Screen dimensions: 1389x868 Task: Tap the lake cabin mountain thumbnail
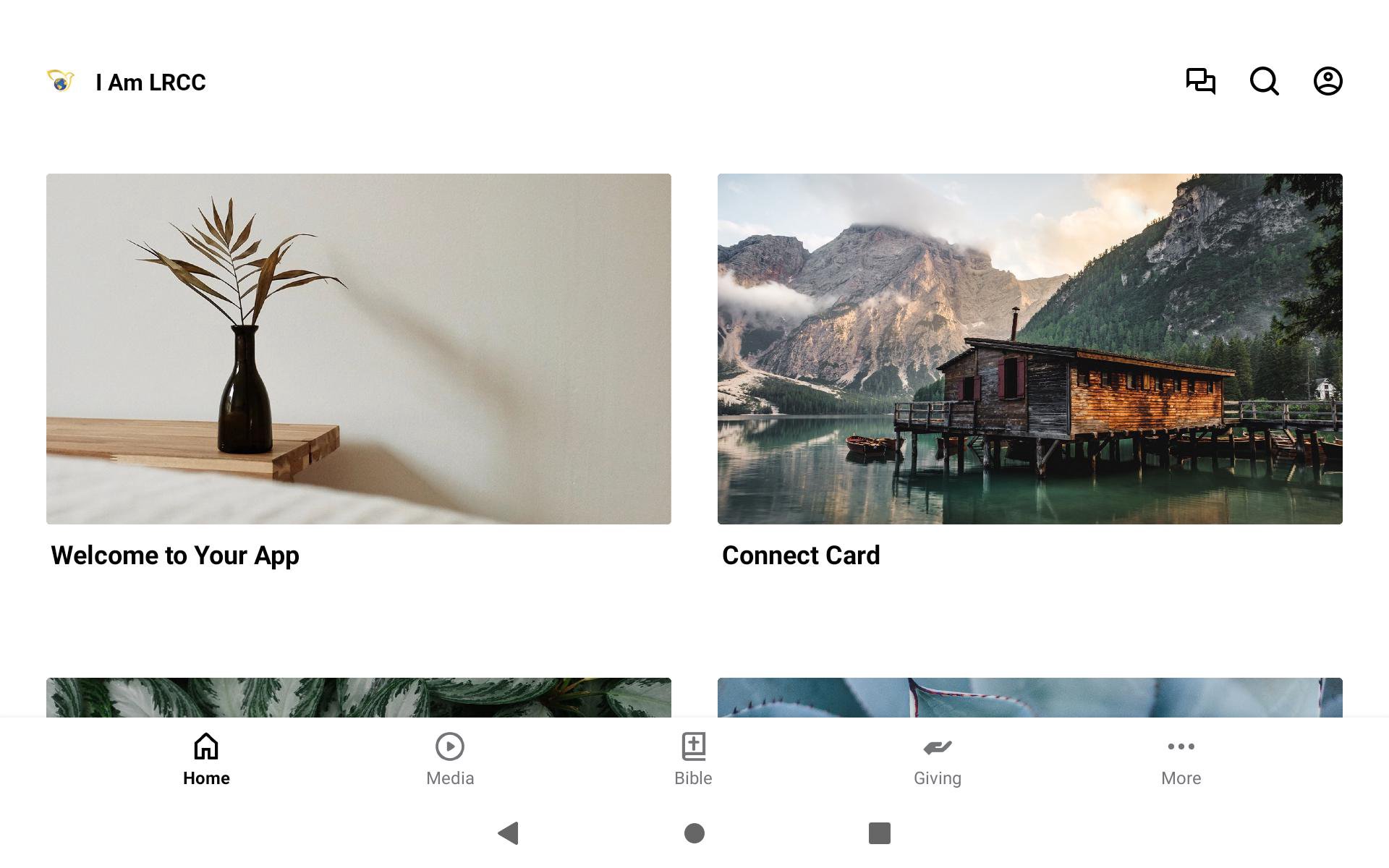(1030, 349)
